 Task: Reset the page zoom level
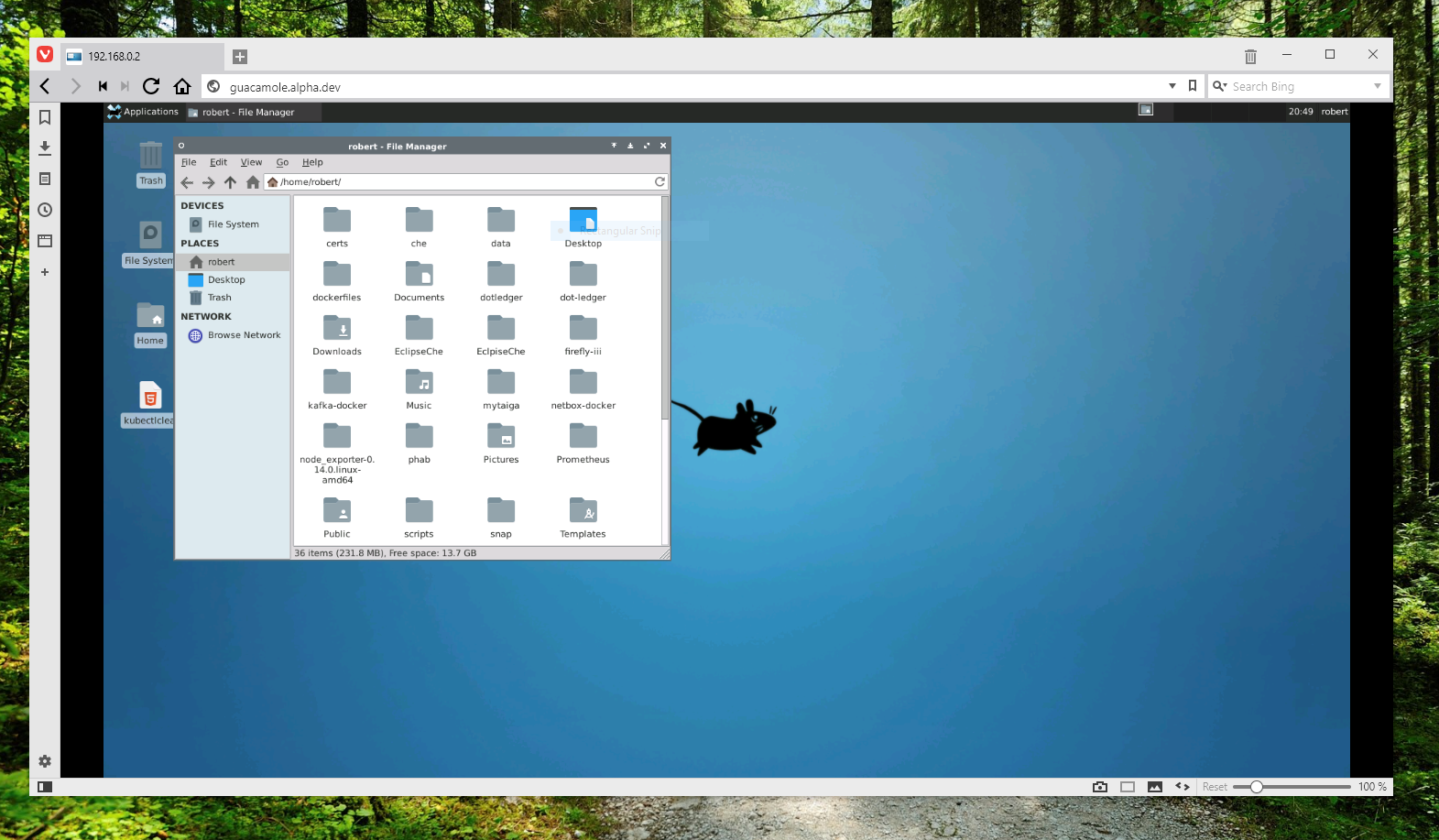(x=1215, y=787)
